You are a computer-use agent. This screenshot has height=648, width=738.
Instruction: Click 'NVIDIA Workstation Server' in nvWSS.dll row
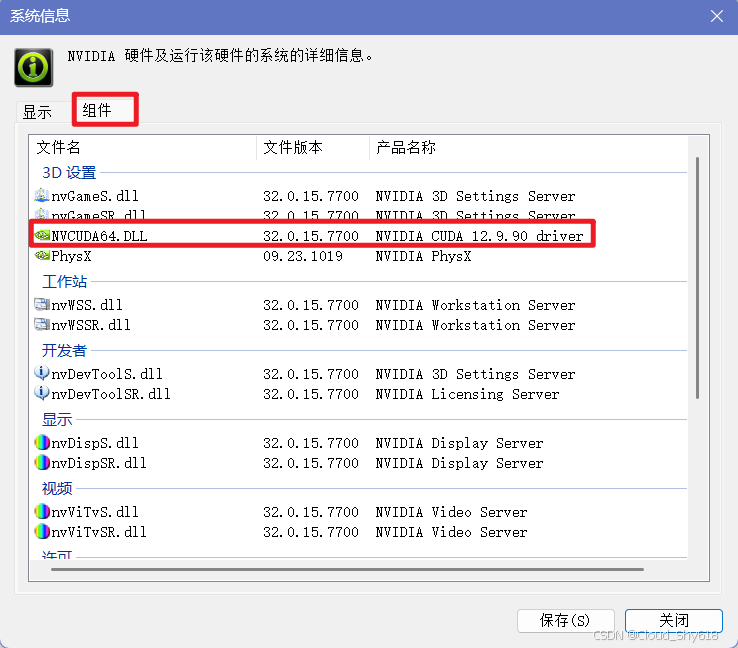coord(475,305)
